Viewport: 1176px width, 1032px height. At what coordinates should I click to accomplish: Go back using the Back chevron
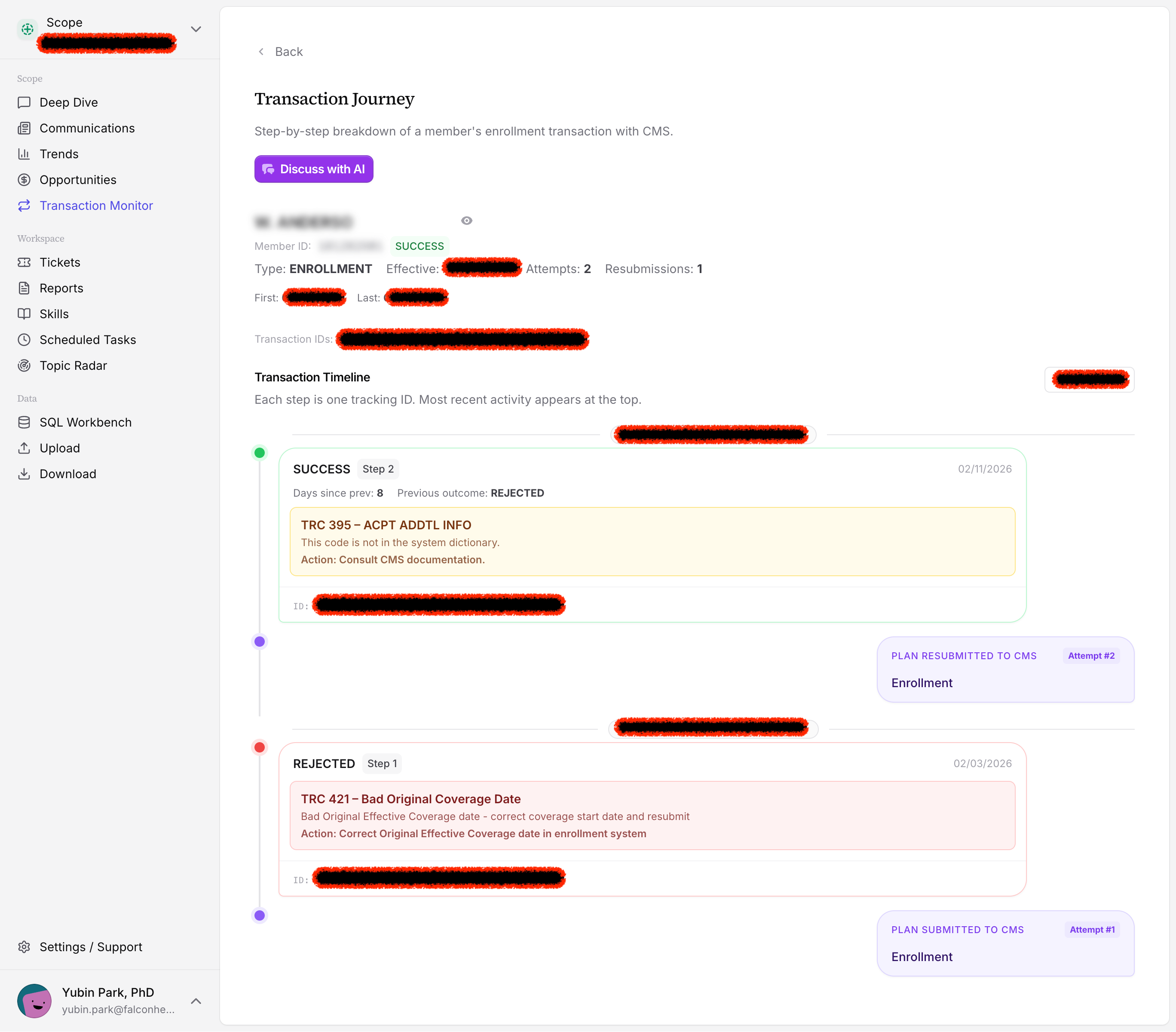pyautogui.click(x=261, y=52)
